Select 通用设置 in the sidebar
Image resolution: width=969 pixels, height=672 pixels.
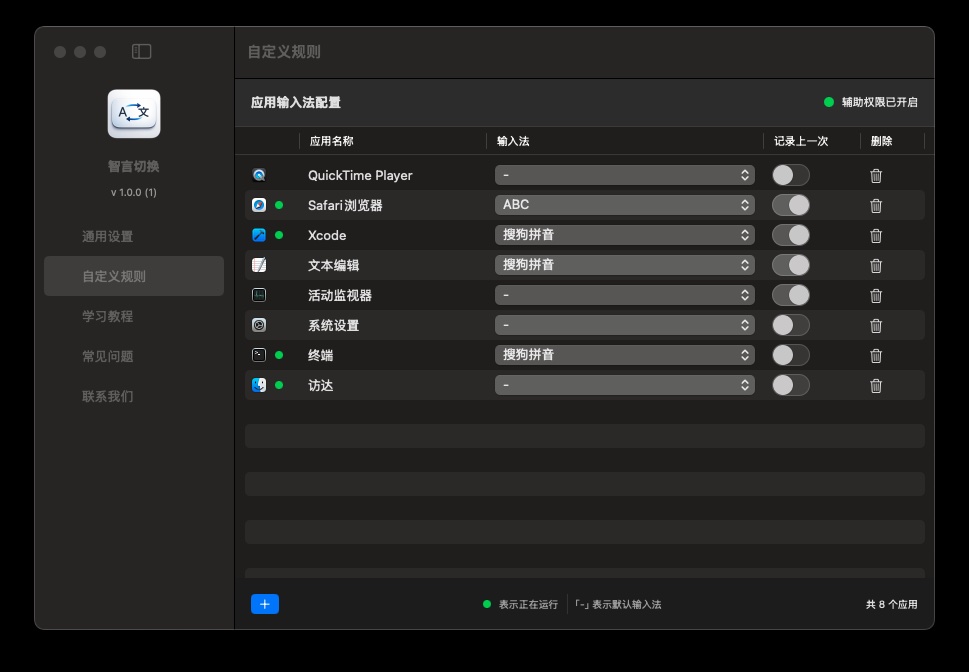(x=133, y=237)
